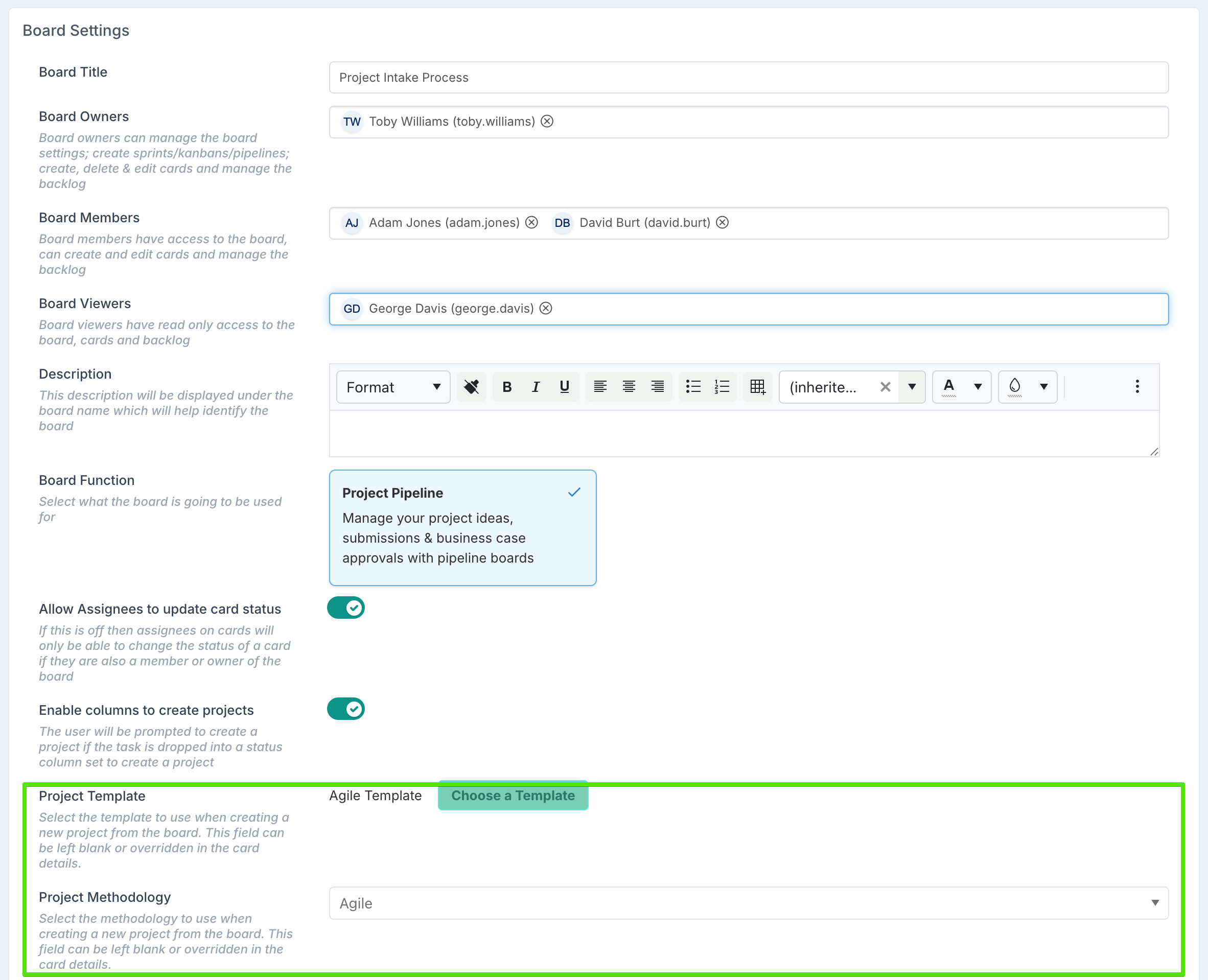Align description text to center
Screen dimensions: 1208x980
(x=629, y=387)
